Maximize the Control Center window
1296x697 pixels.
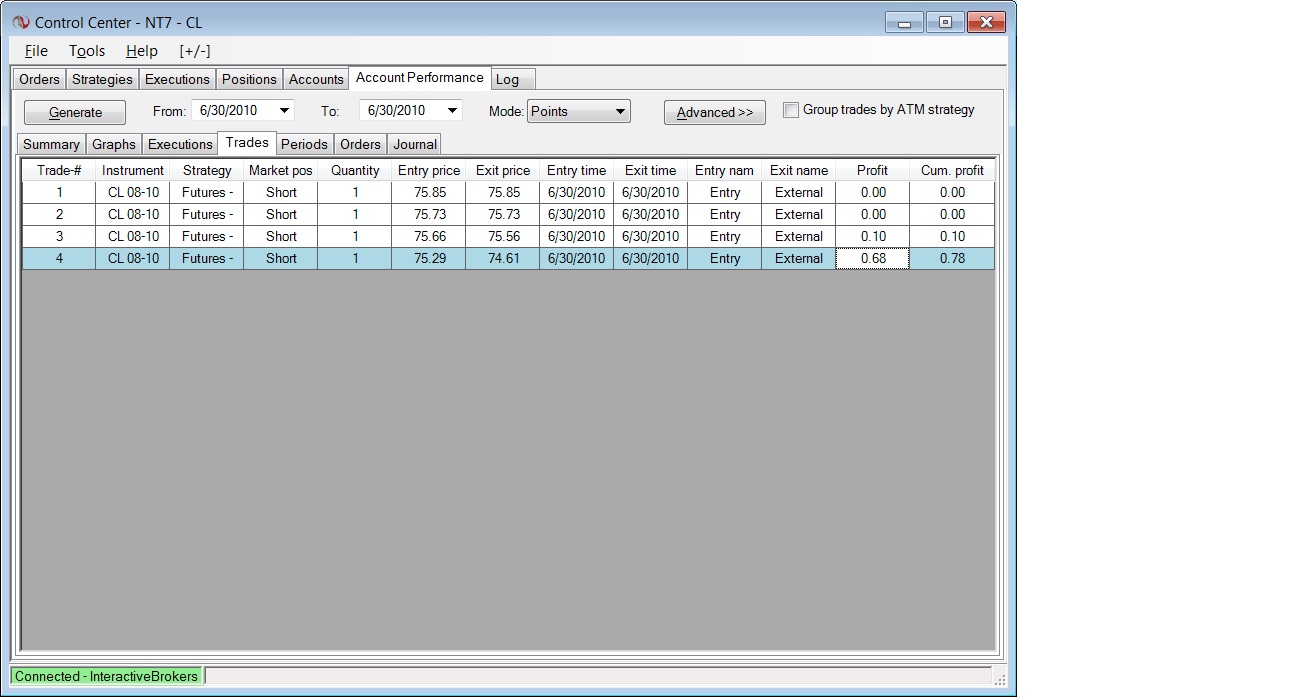[944, 22]
